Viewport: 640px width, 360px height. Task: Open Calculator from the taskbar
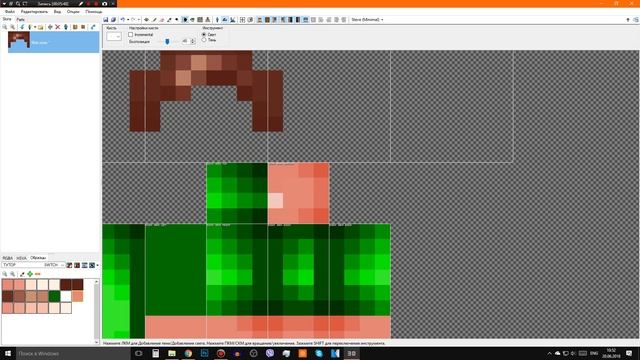(x=156, y=353)
